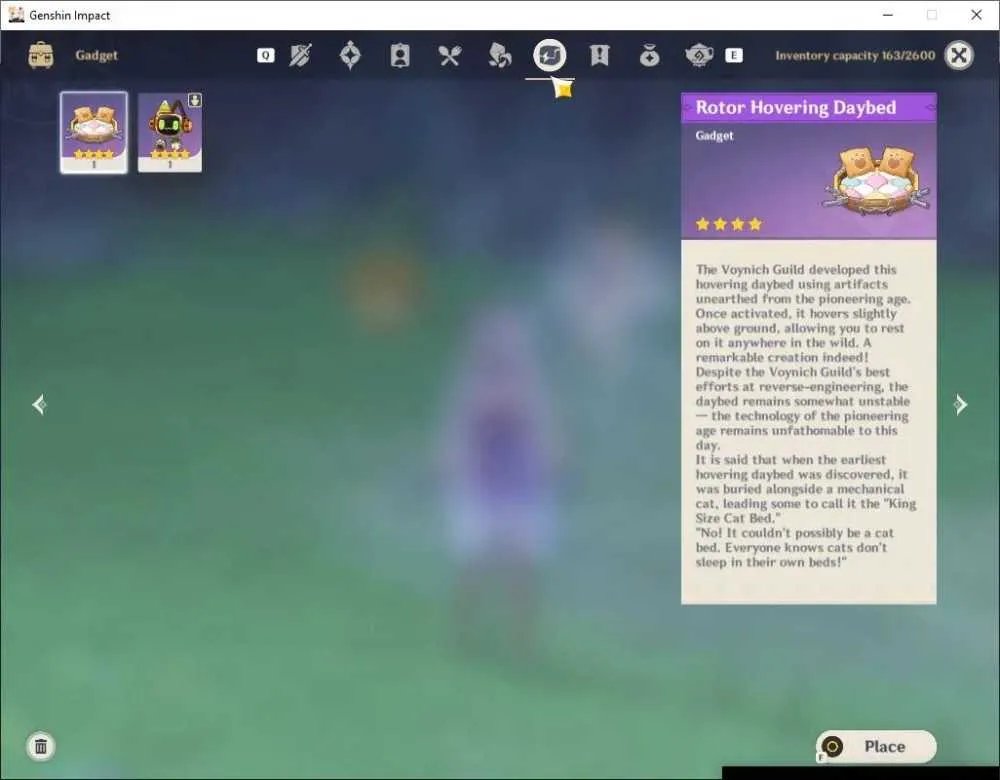Close the Genshin Impact window

pyautogui.click(x=976, y=15)
